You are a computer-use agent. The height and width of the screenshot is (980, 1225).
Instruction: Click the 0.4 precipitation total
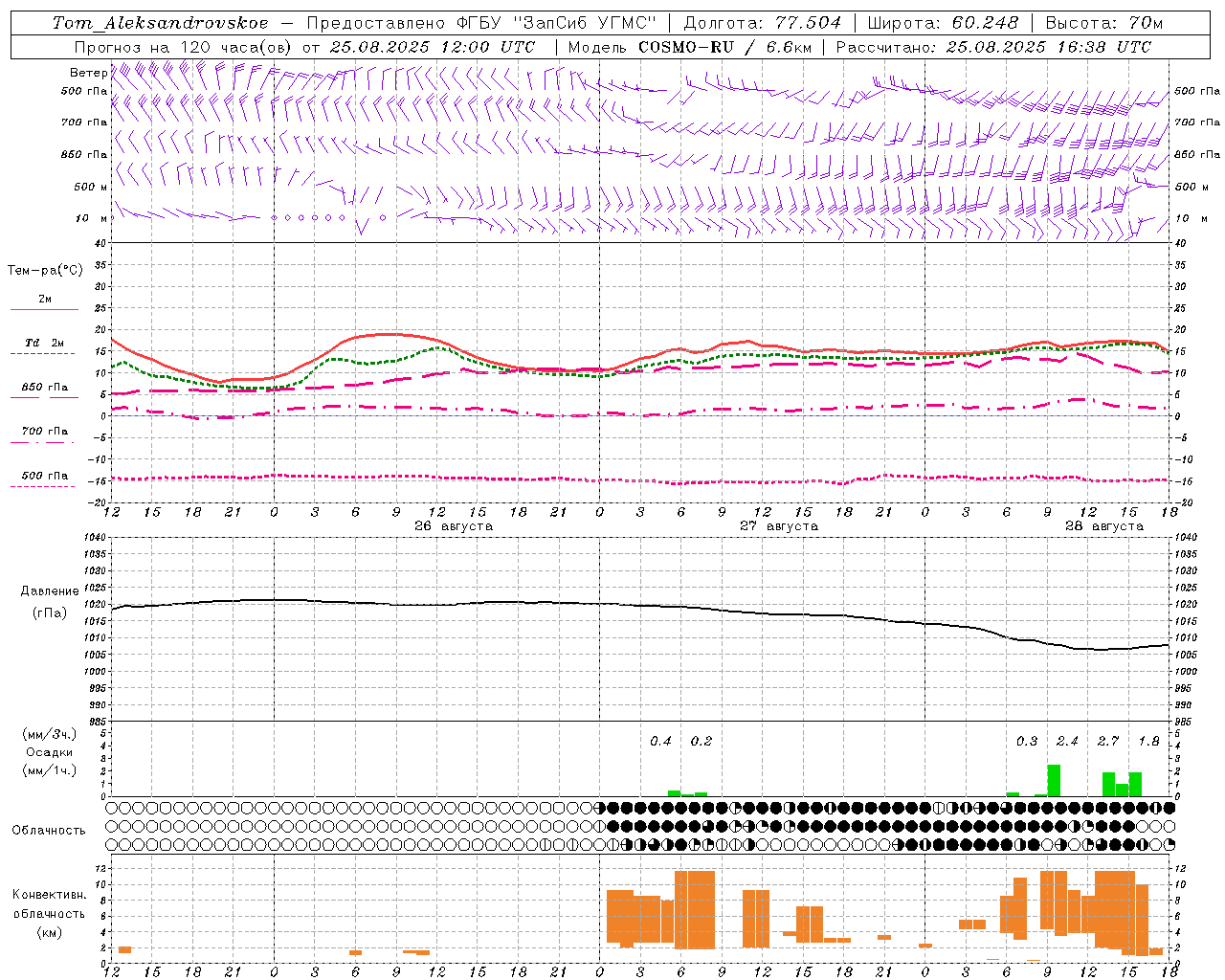(660, 741)
